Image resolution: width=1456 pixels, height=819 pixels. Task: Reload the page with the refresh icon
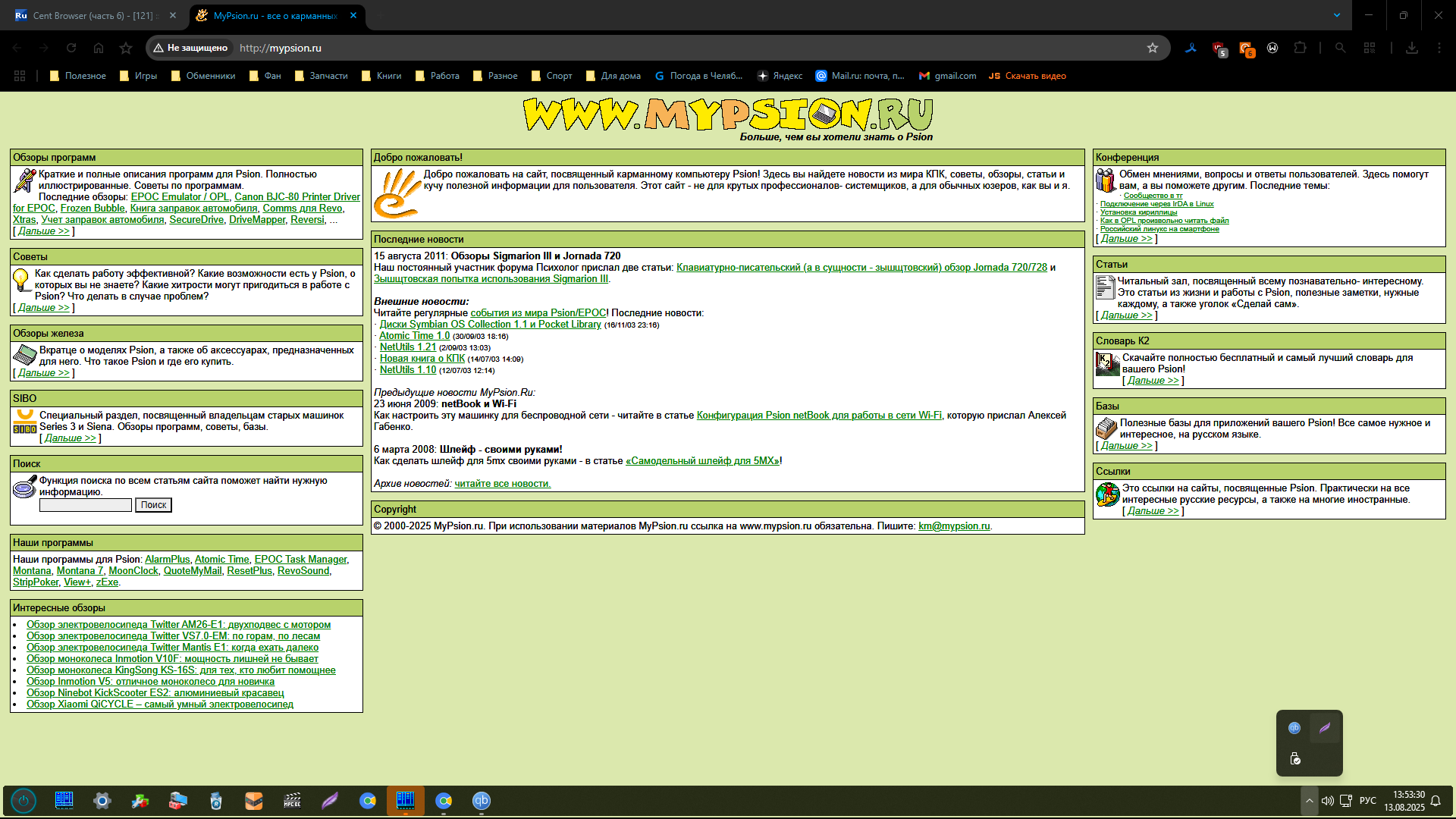point(71,48)
